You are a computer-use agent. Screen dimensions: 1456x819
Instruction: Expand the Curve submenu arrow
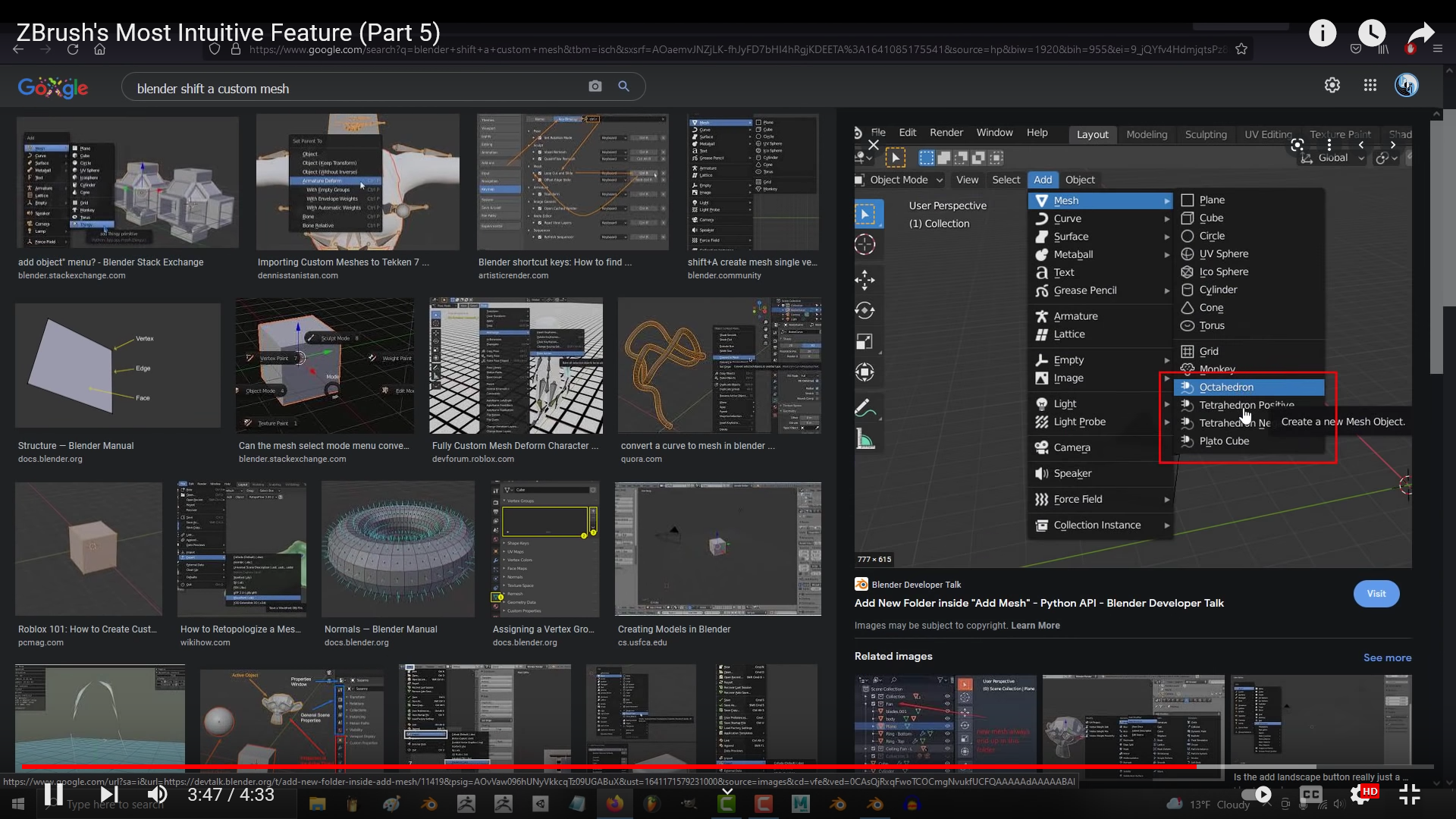[1167, 218]
